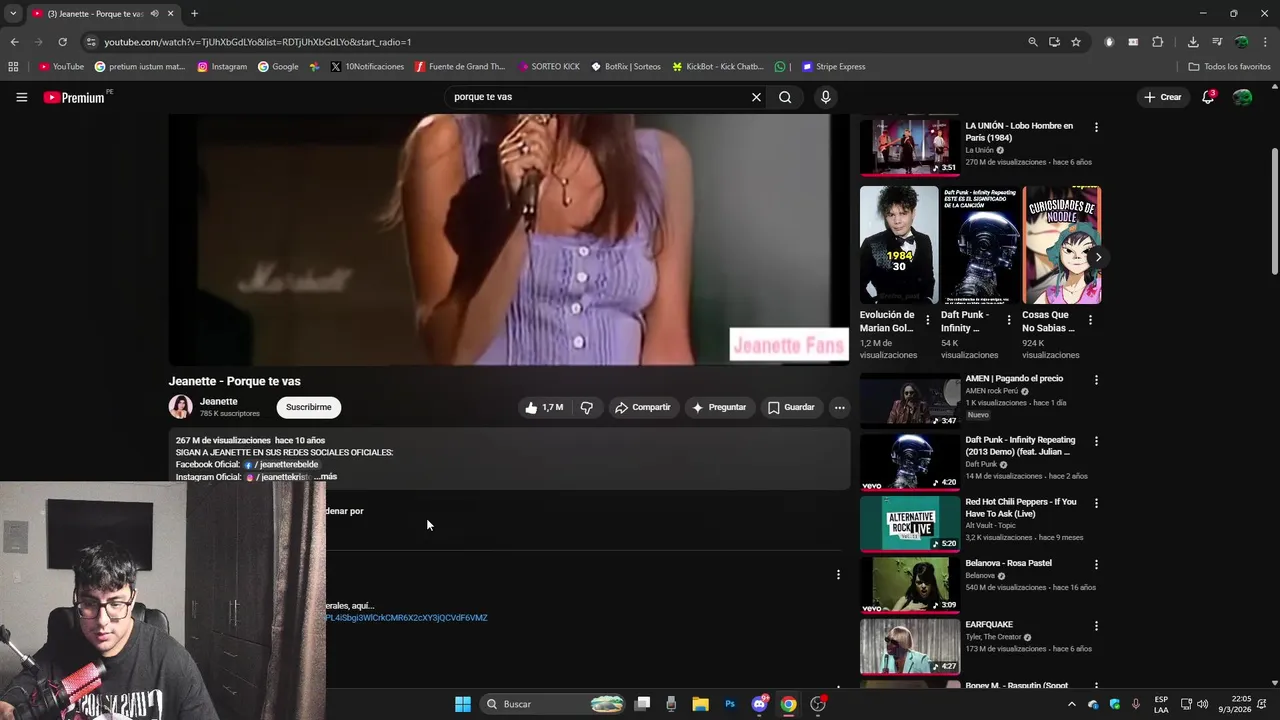Open the EARFQUAKE video thumbnail
The width and height of the screenshot is (1280, 720).
point(910,646)
